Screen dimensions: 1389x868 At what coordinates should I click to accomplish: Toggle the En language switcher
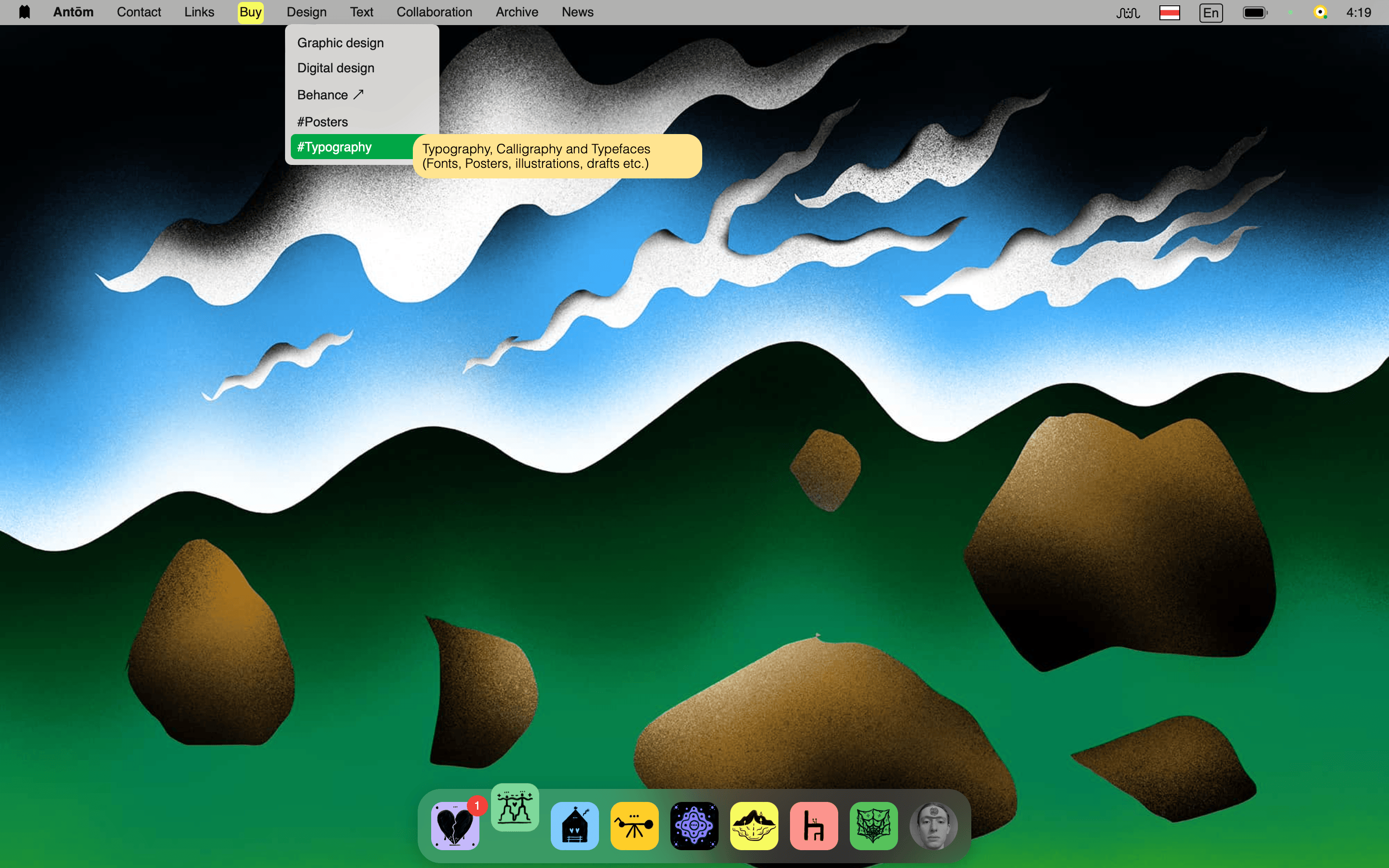pyautogui.click(x=1211, y=13)
